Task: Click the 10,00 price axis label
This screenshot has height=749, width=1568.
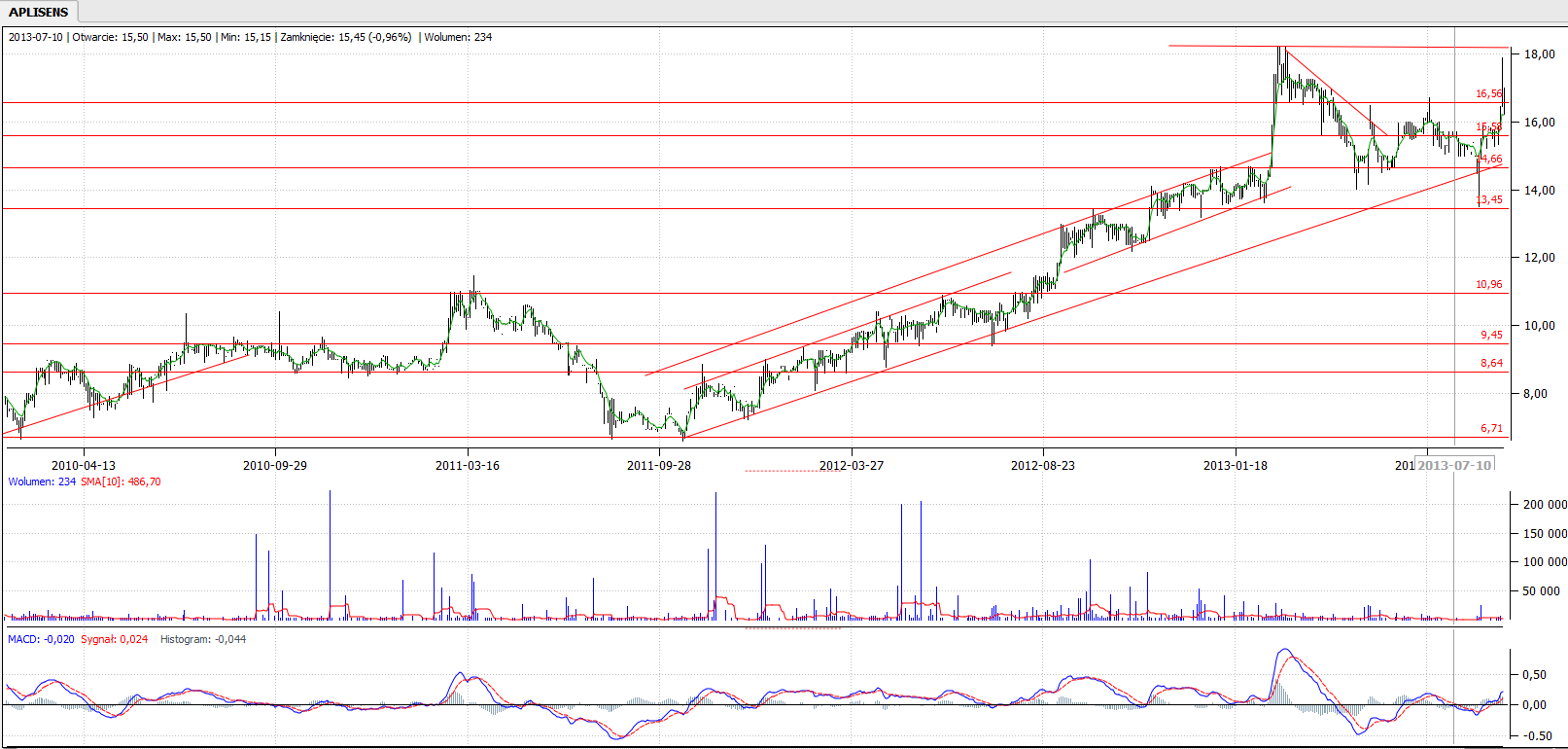Action: 1539,326
